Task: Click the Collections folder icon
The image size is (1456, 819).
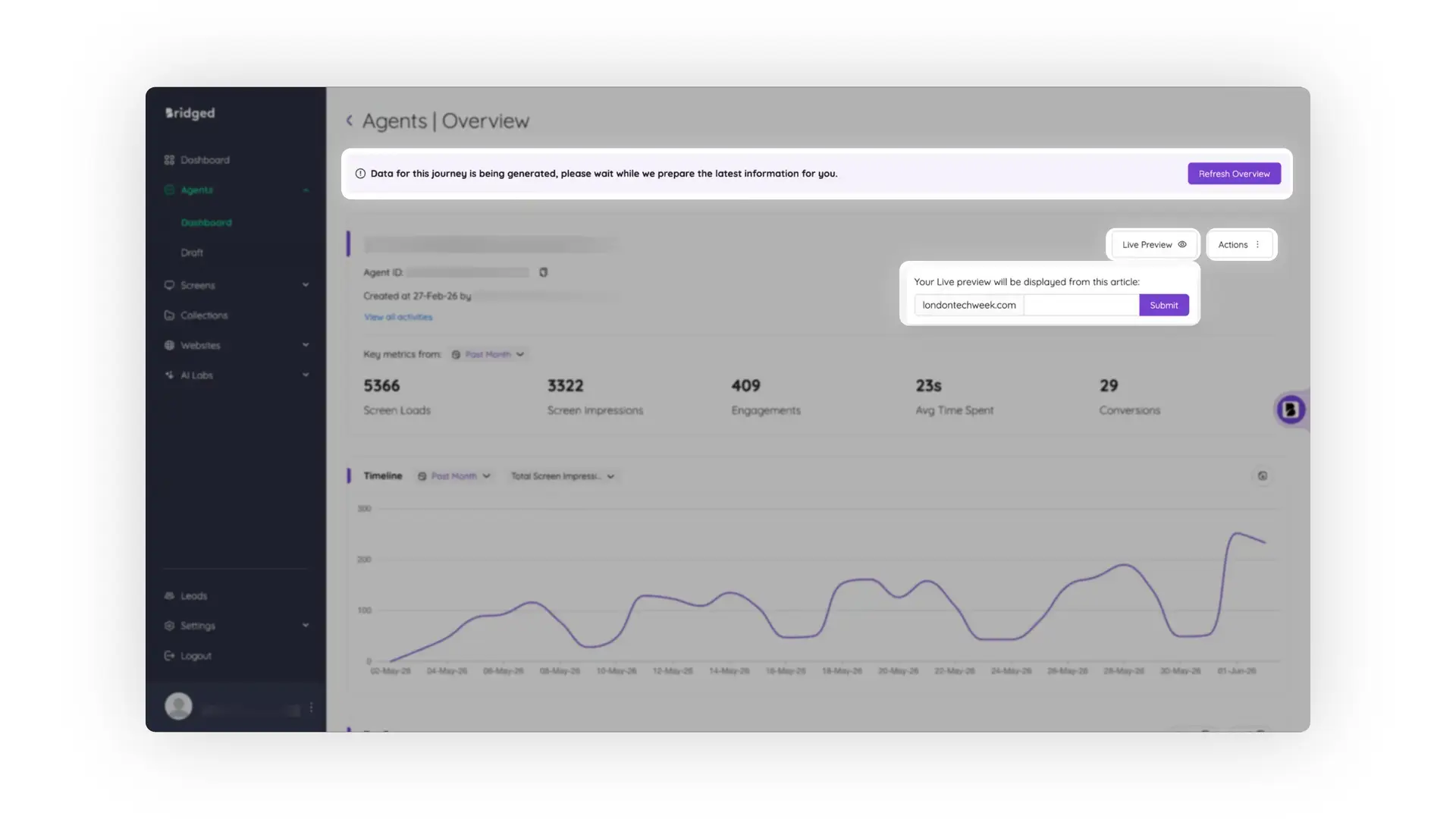Action: [169, 315]
